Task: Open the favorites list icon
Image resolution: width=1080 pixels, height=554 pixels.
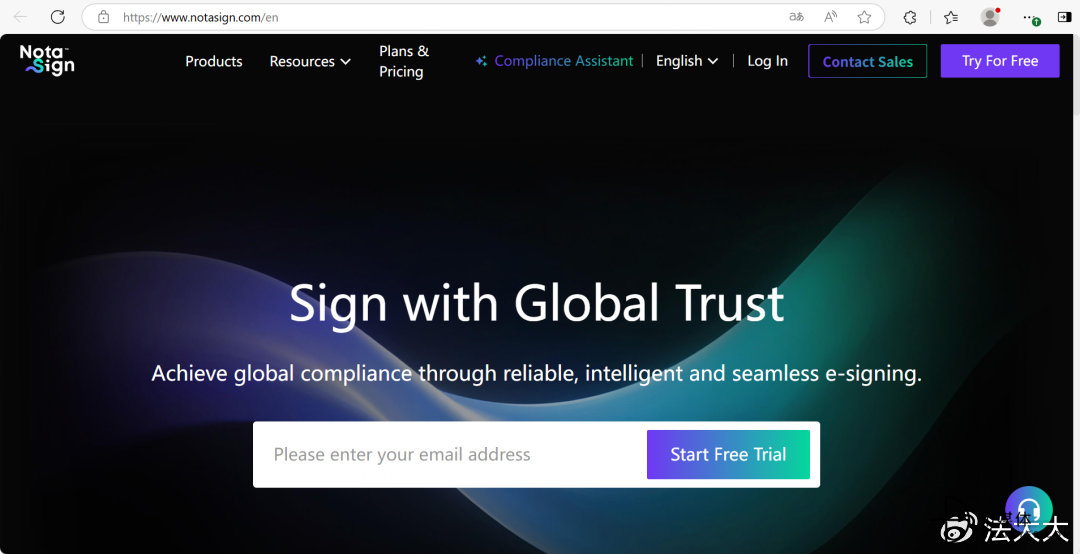Action: (x=951, y=17)
